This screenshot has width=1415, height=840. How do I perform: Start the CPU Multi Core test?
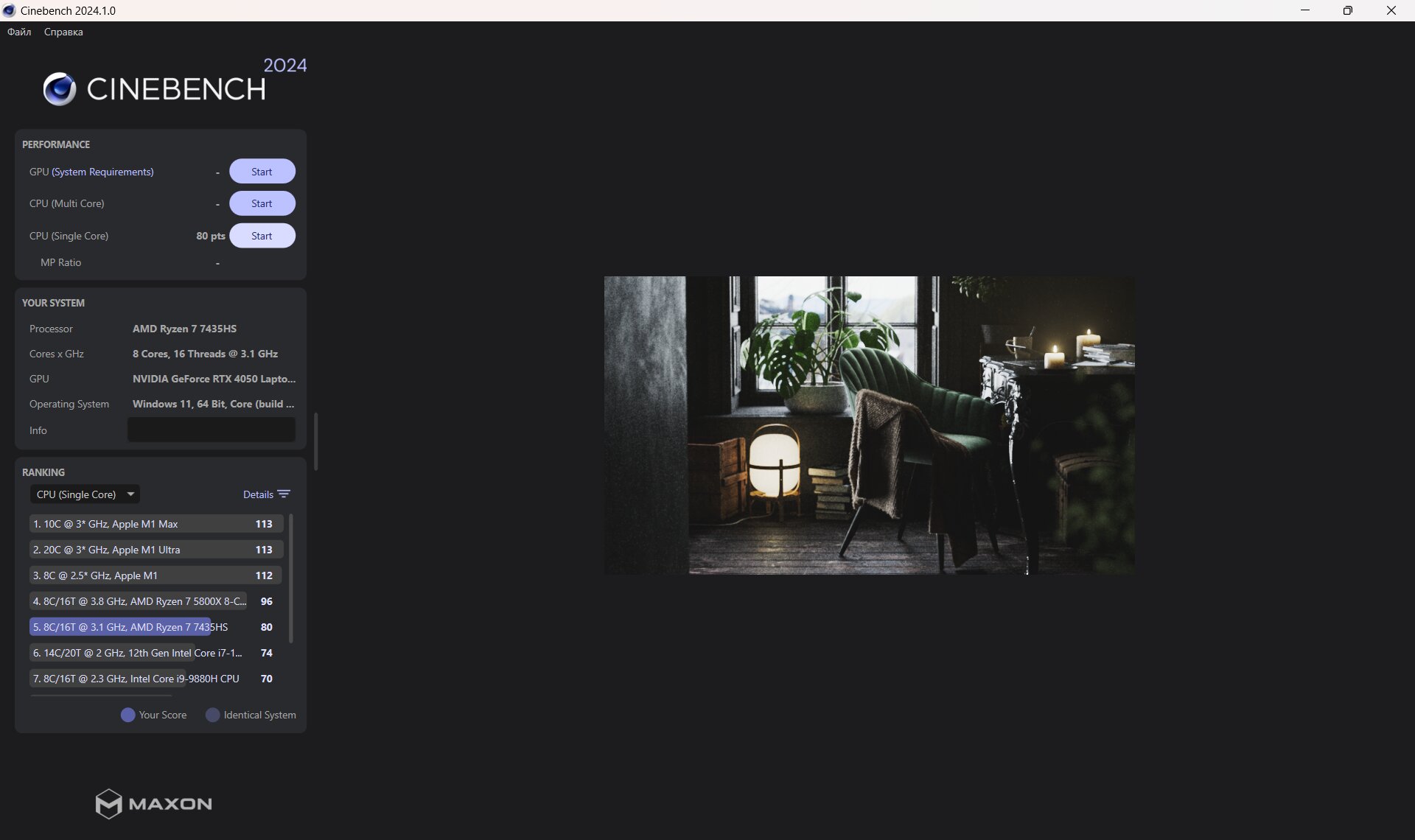(262, 203)
